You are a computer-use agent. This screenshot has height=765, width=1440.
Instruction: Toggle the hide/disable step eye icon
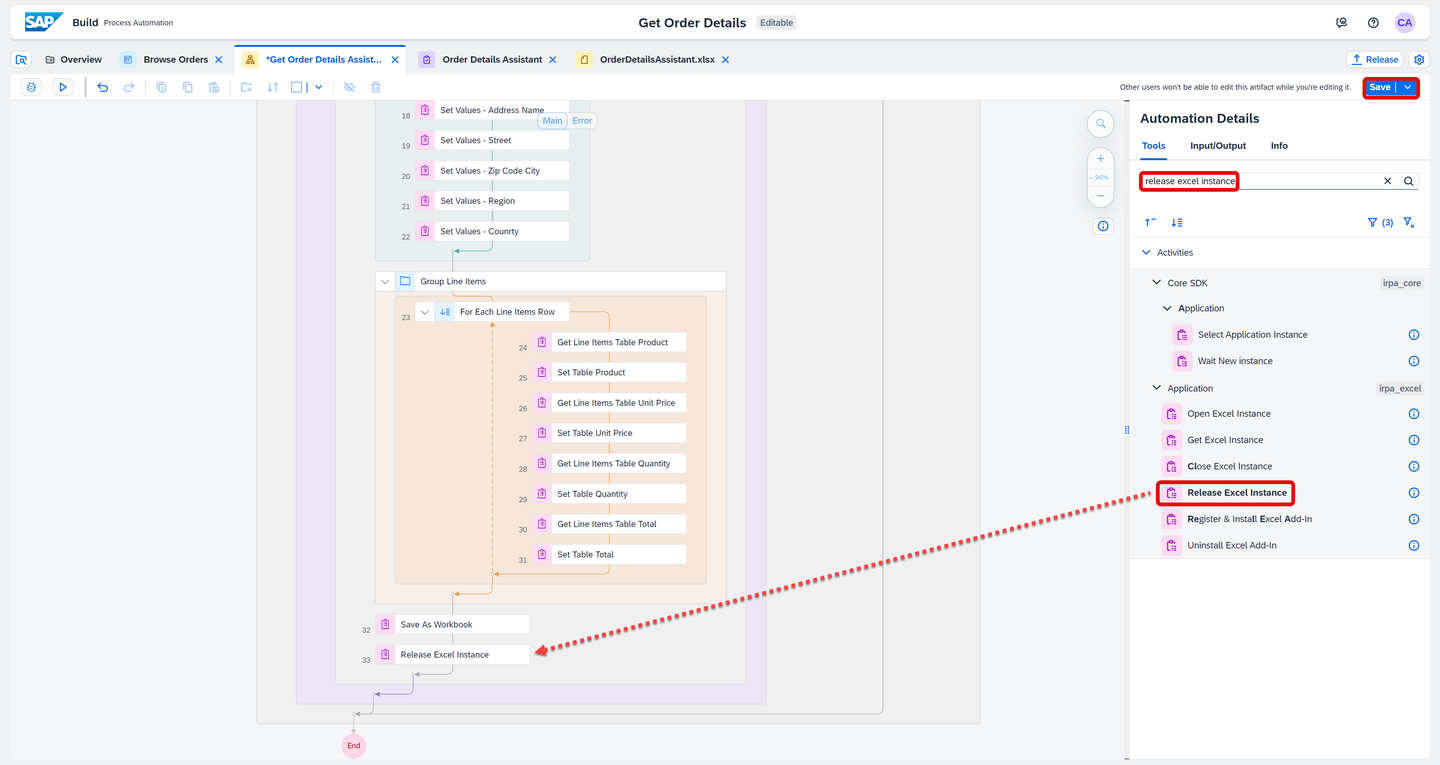[349, 87]
